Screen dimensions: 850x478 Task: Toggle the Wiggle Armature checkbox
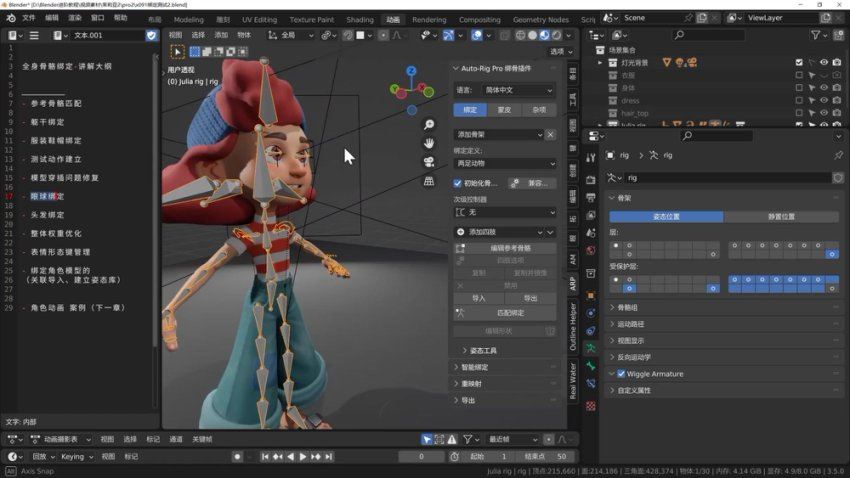point(621,373)
